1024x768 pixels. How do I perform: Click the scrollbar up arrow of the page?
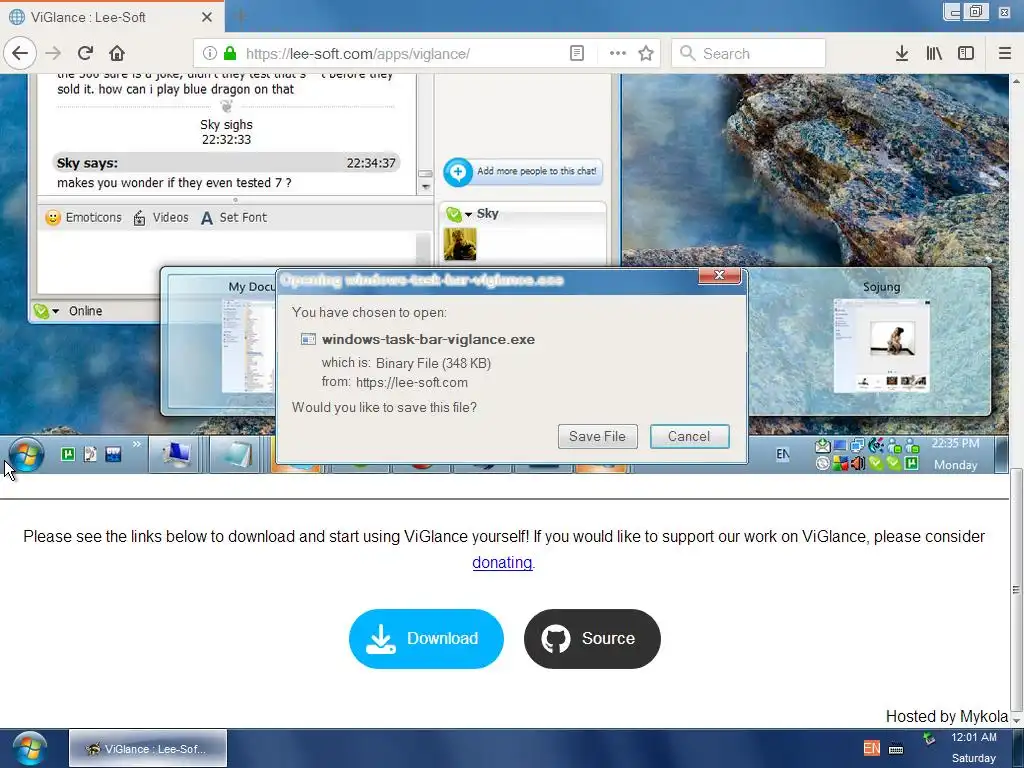pyautogui.click(x=1016, y=81)
